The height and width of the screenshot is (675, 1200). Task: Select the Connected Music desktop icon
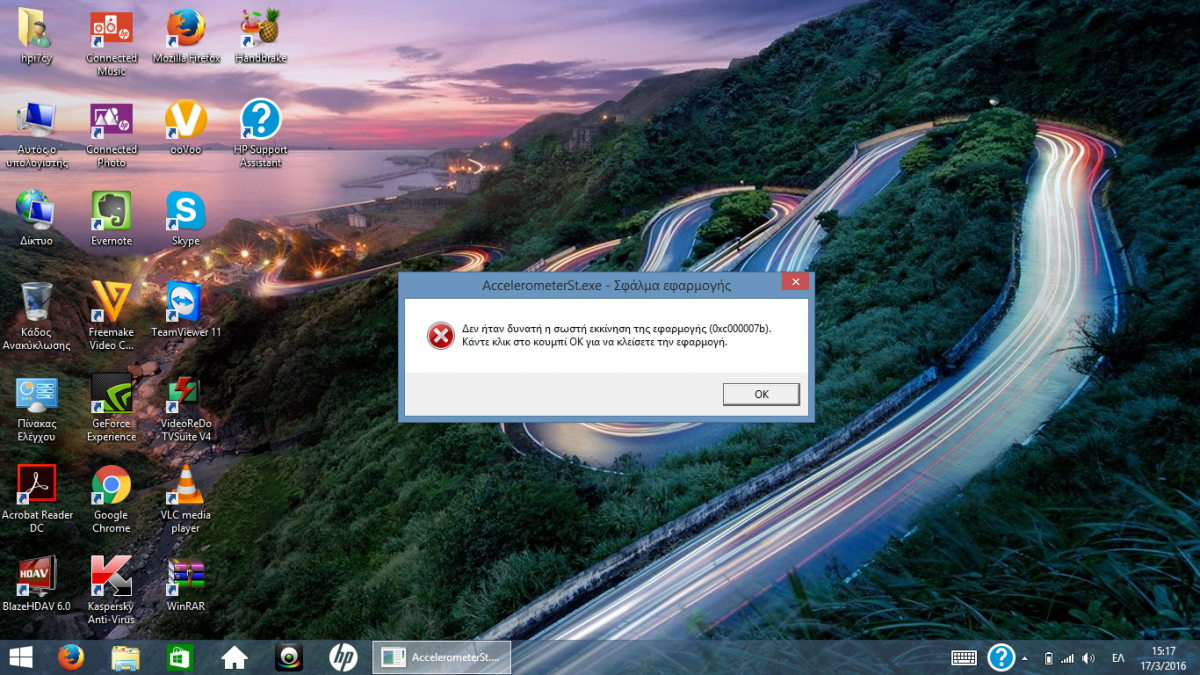coord(111,44)
